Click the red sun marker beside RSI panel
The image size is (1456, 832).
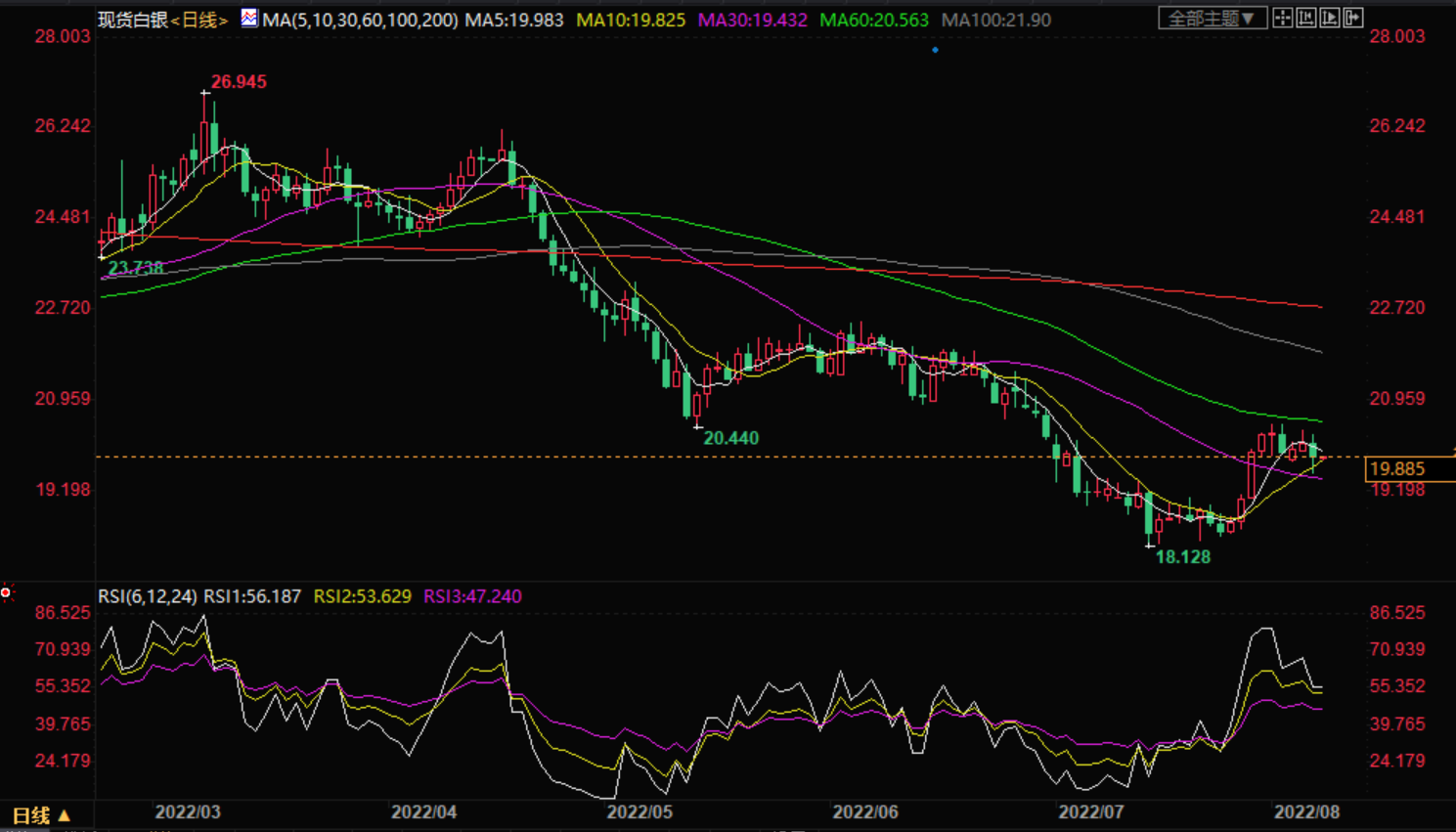(x=6, y=592)
